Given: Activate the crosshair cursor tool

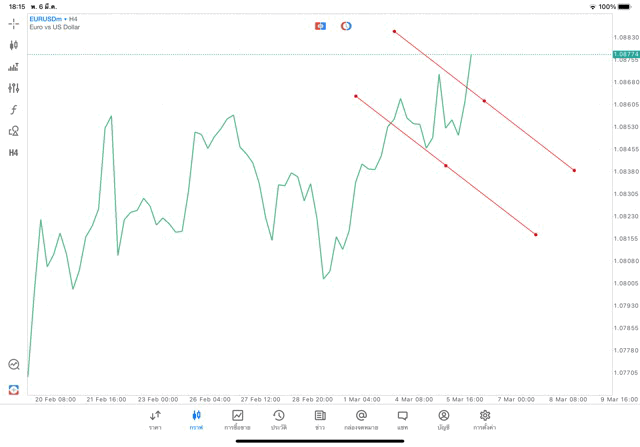Looking at the screenshot, I should (x=13, y=23).
